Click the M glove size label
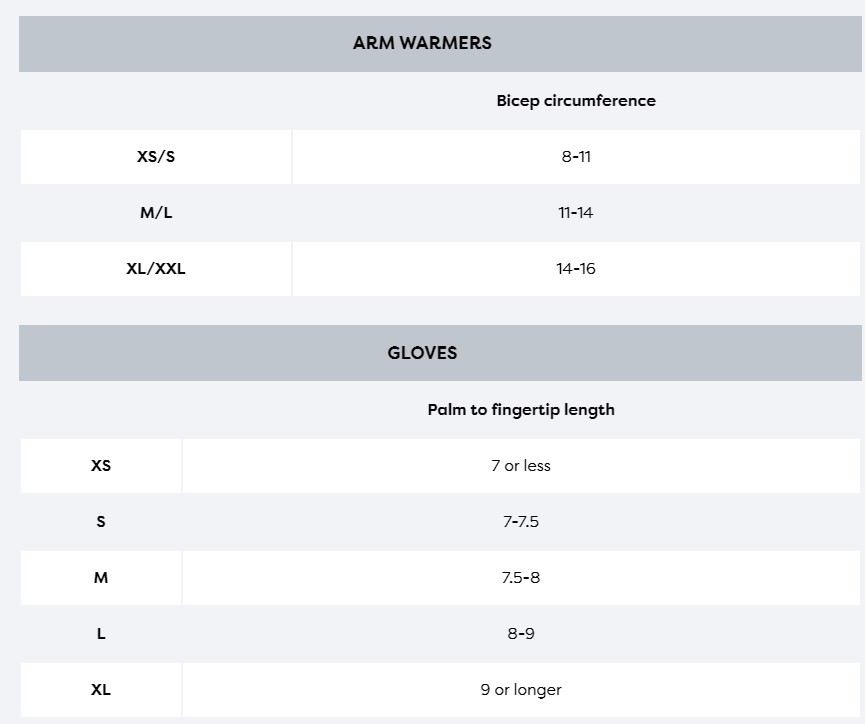The height and width of the screenshot is (724, 865). (x=101, y=577)
